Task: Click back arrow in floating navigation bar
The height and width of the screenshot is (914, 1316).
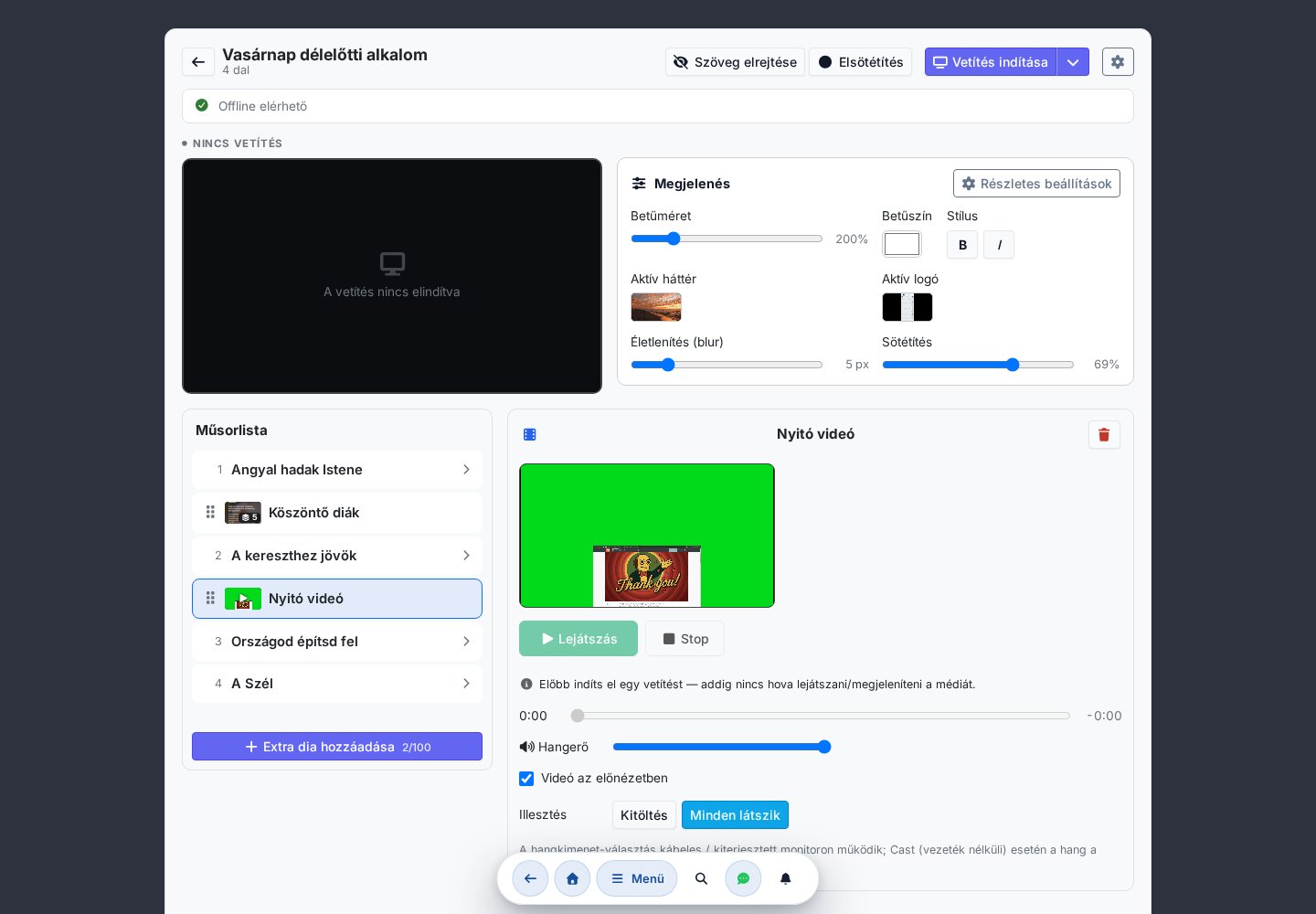Action: [530, 878]
